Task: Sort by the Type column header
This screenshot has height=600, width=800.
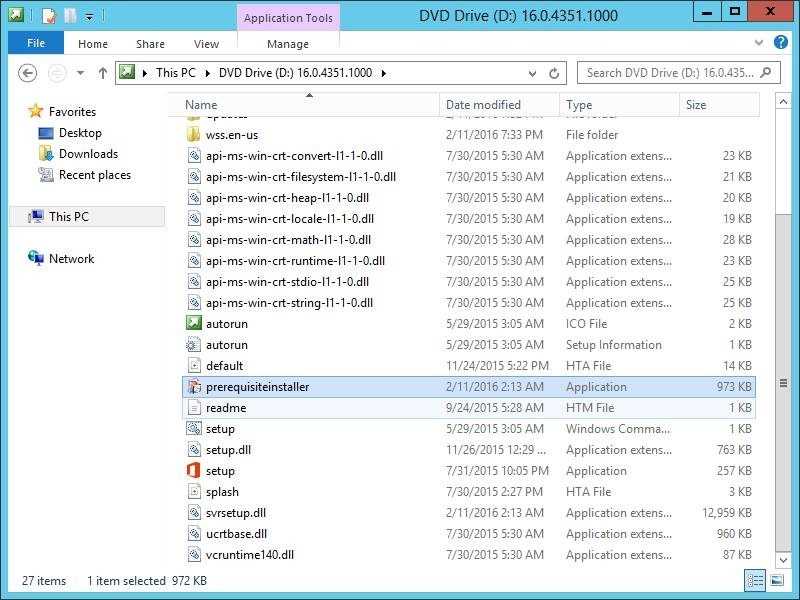Action: pyautogui.click(x=619, y=105)
